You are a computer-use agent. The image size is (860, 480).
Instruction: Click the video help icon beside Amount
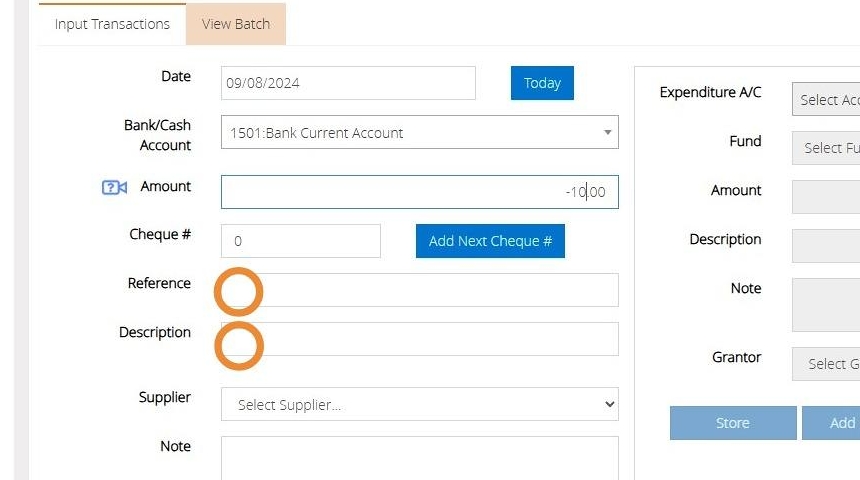click(x=115, y=188)
